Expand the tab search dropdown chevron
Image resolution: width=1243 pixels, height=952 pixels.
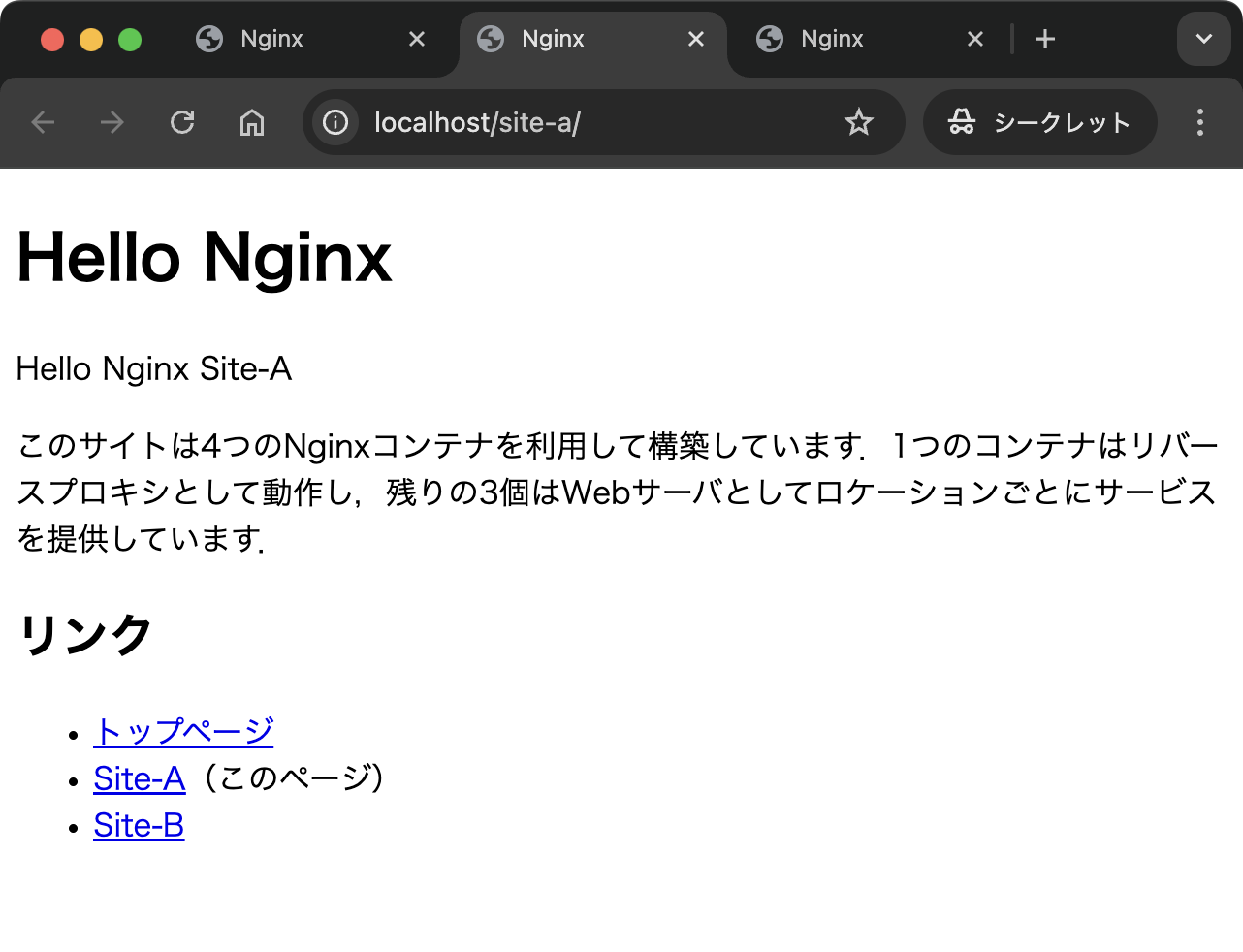coord(1203,39)
